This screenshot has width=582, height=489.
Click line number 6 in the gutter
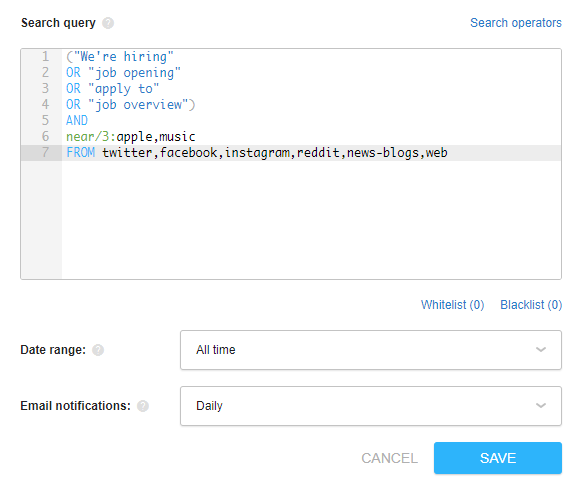(x=45, y=136)
